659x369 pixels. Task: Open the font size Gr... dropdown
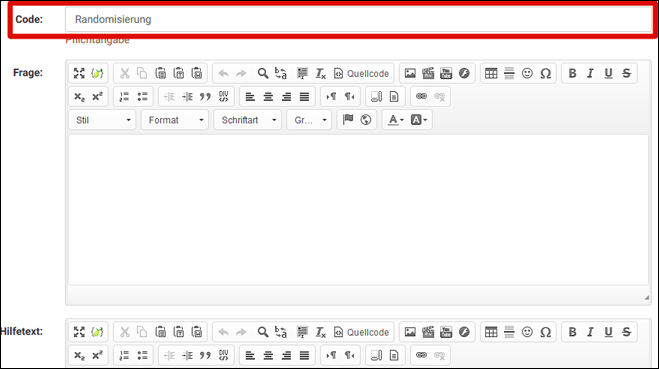(x=309, y=120)
